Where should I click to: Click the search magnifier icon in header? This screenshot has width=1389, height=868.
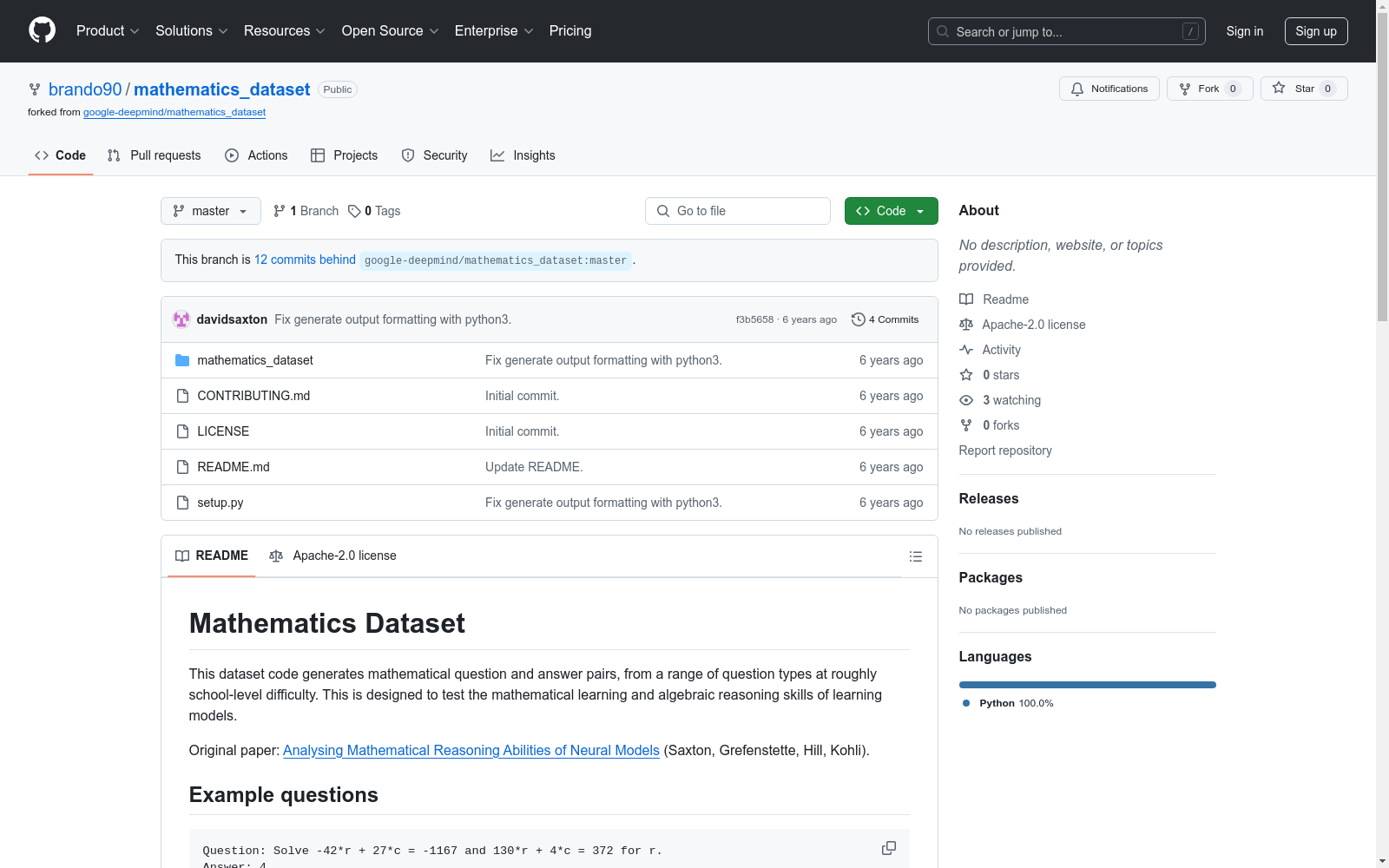(943, 31)
